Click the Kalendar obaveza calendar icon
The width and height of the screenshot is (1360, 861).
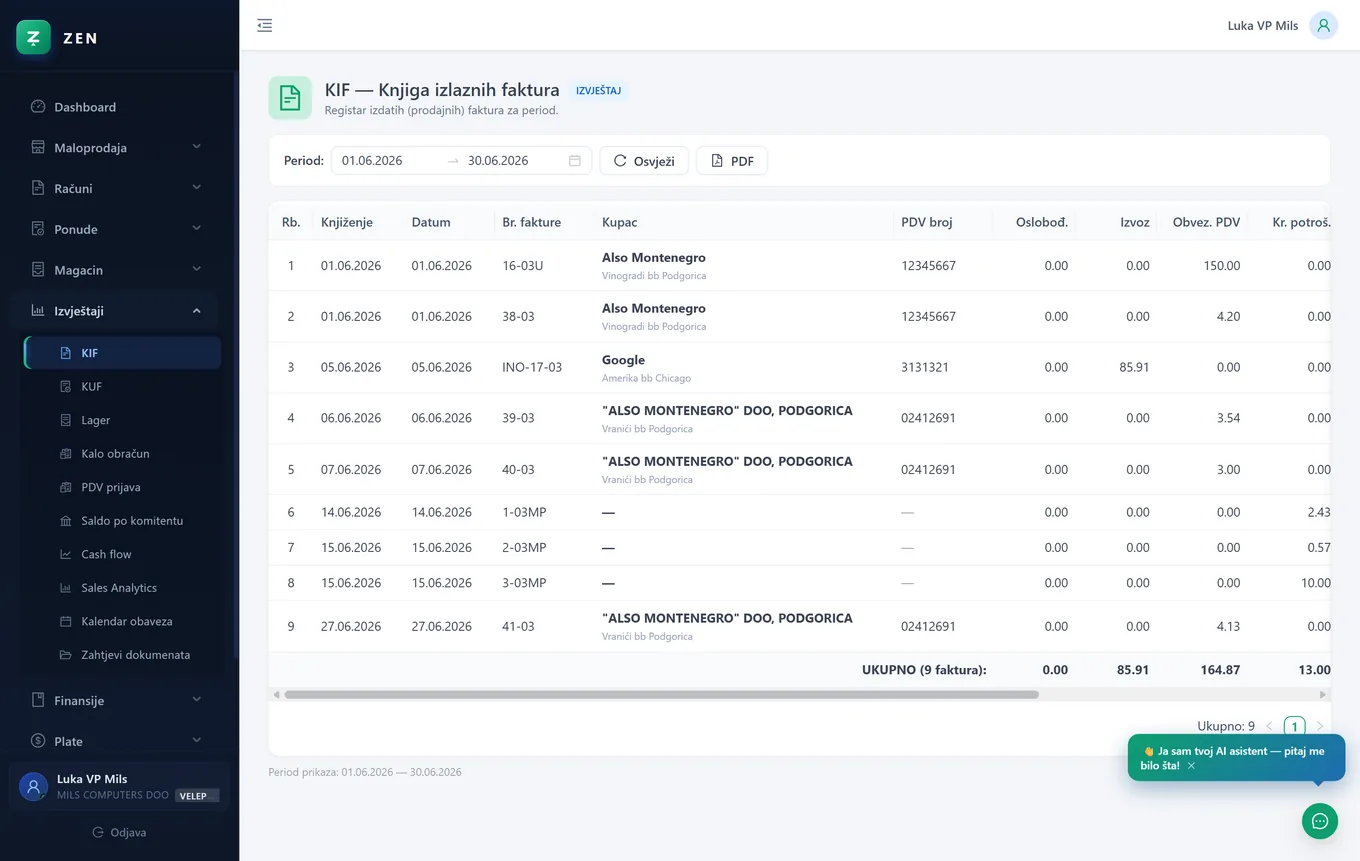(x=66, y=621)
